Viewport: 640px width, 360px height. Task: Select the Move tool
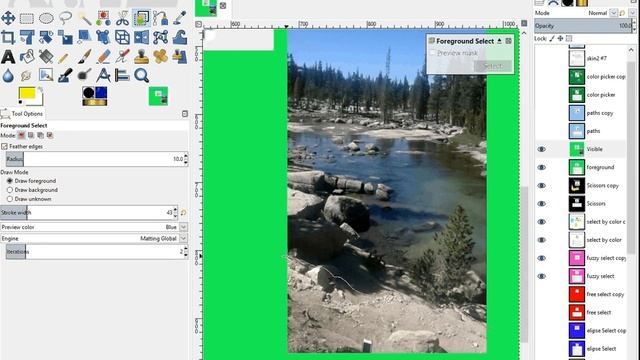point(8,18)
